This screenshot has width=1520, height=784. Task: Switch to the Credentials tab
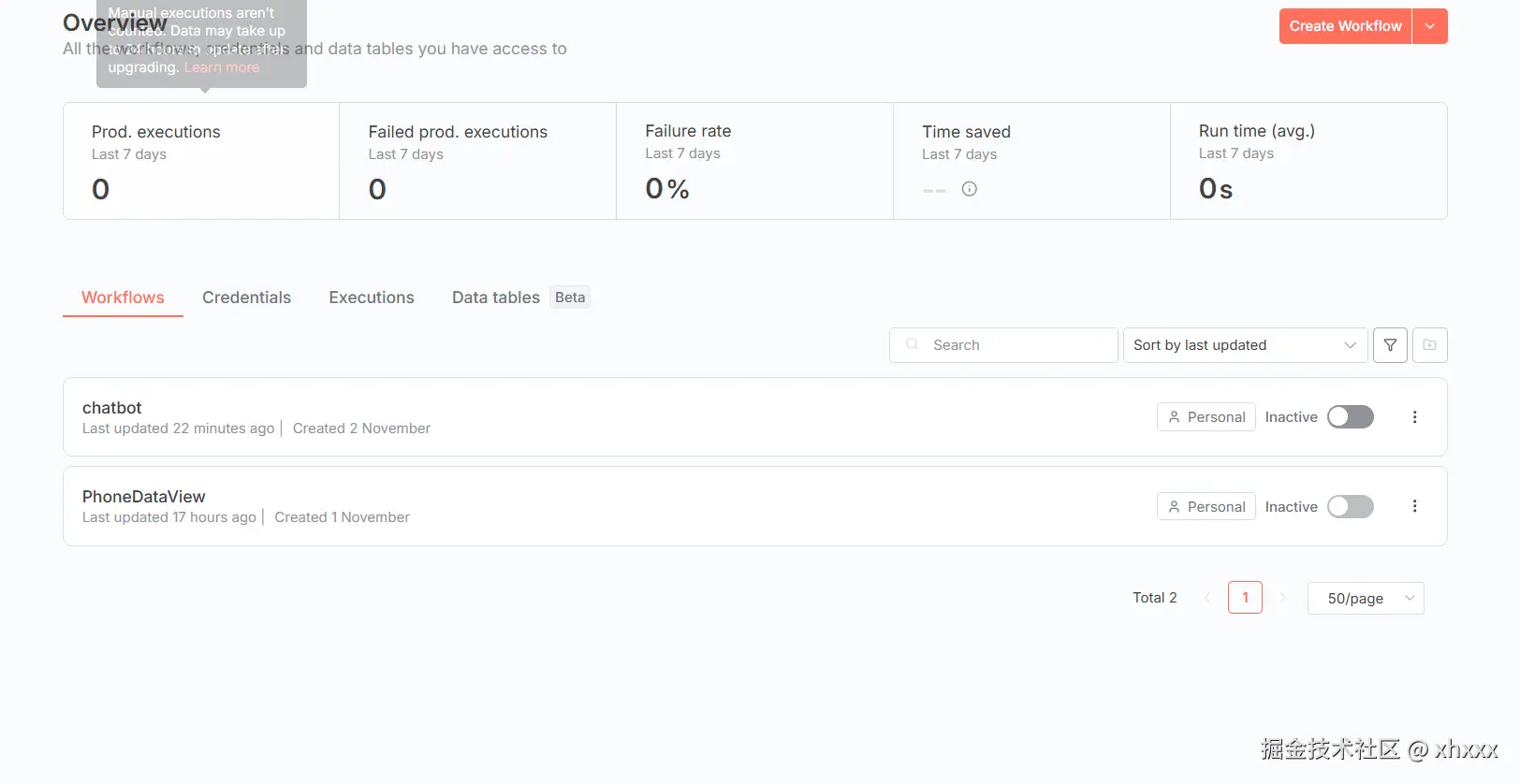click(x=246, y=298)
